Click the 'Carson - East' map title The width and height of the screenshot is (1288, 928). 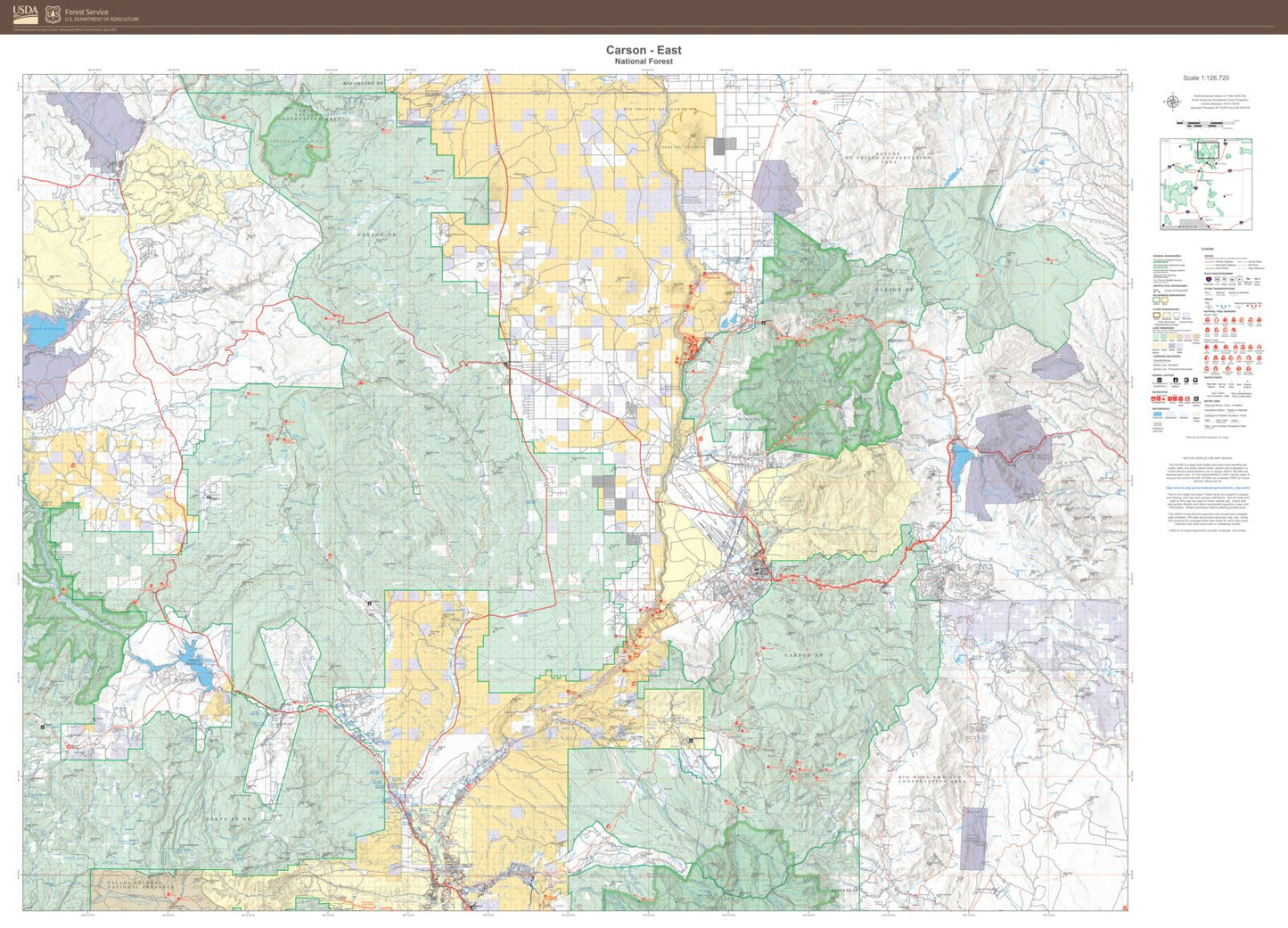(644, 50)
